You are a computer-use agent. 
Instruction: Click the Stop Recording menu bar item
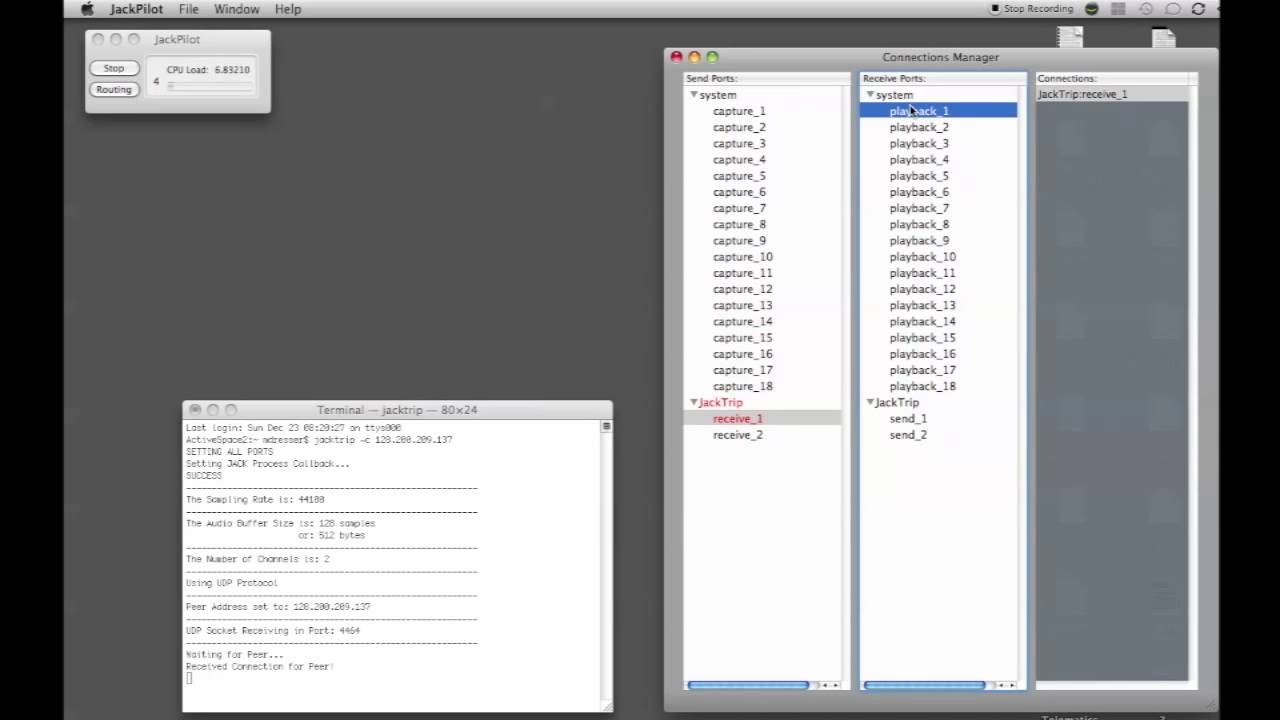coord(1032,9)
